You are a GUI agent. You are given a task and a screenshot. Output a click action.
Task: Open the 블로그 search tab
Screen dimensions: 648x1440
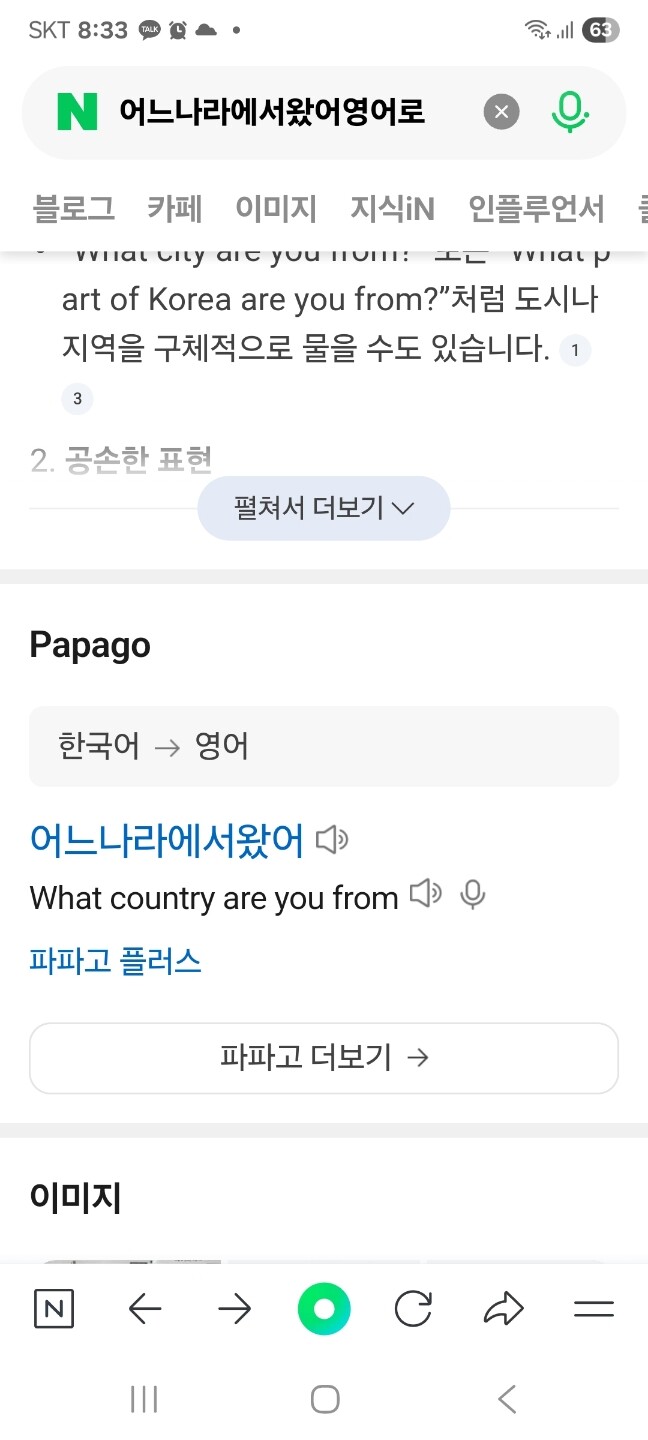[x=72, y=208]
